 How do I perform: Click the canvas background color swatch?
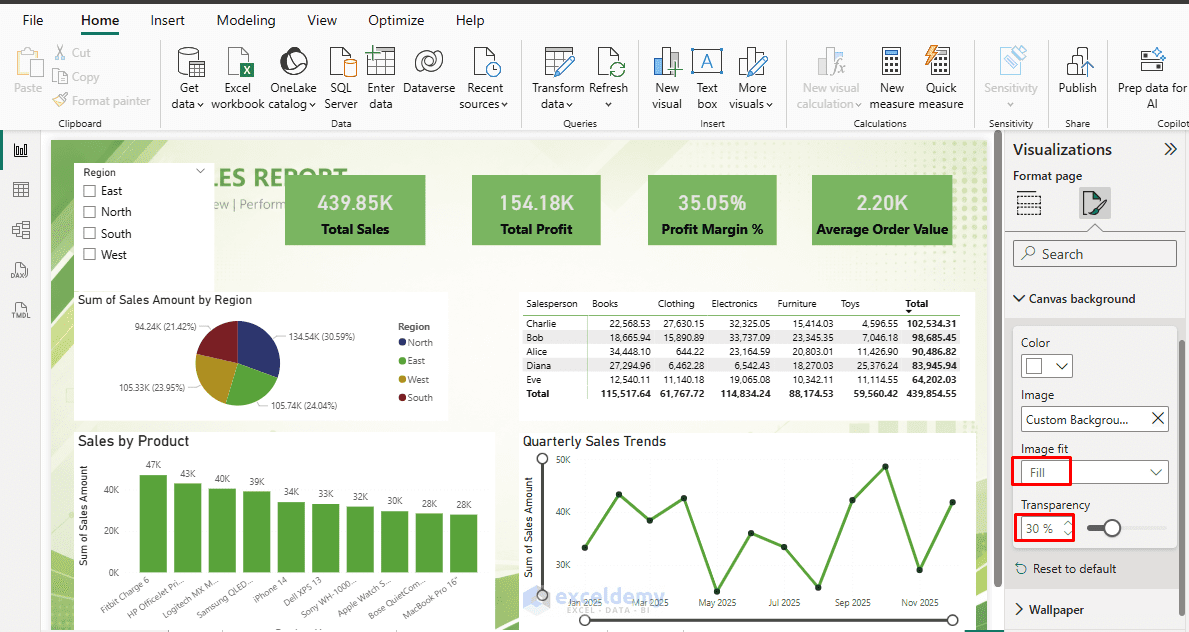click(1034, 366)
